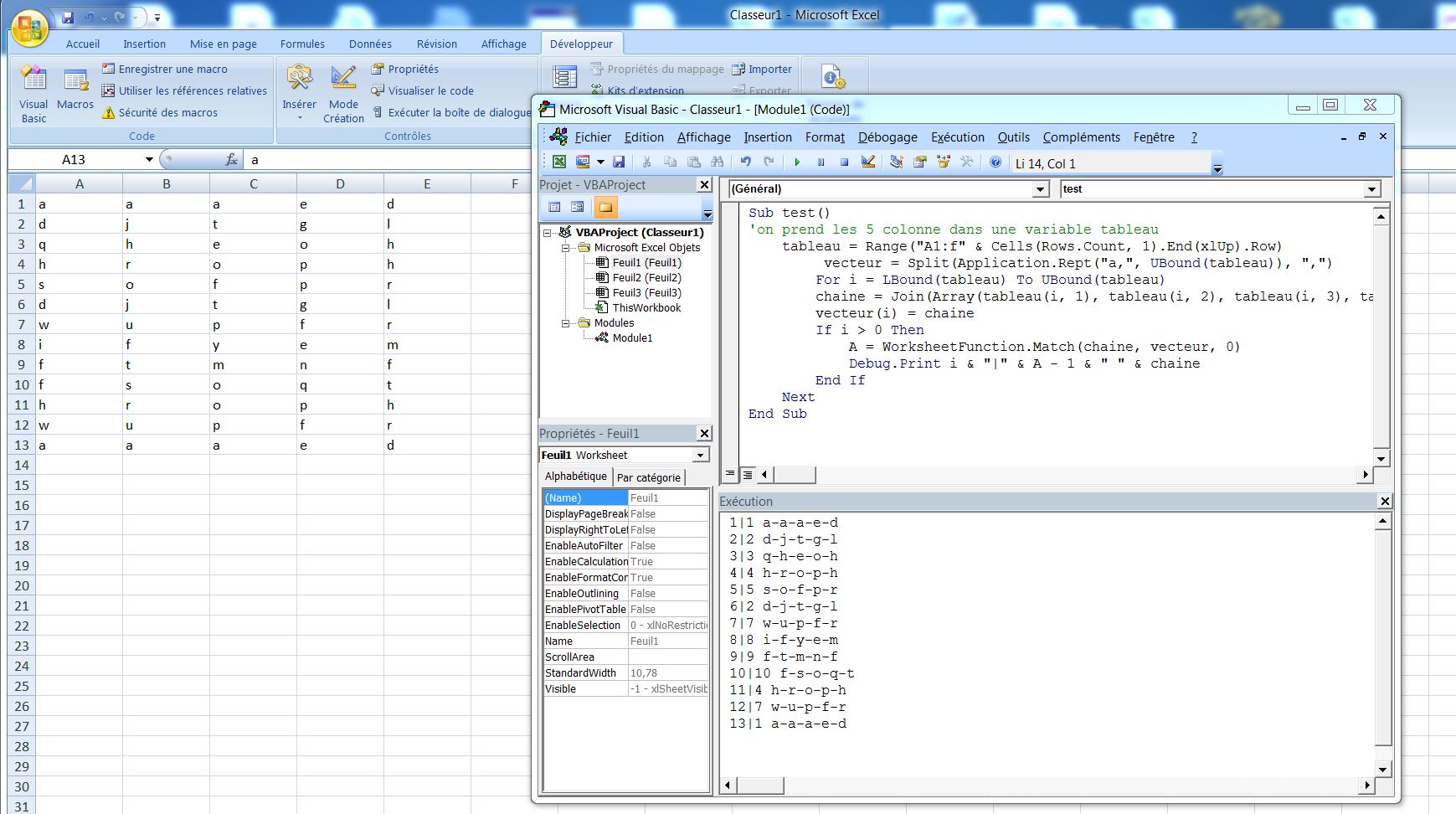The width and height of the screenshot is (1456, 814).
Task: Undo with the VBA toolbar arrow
Action: 745,162
